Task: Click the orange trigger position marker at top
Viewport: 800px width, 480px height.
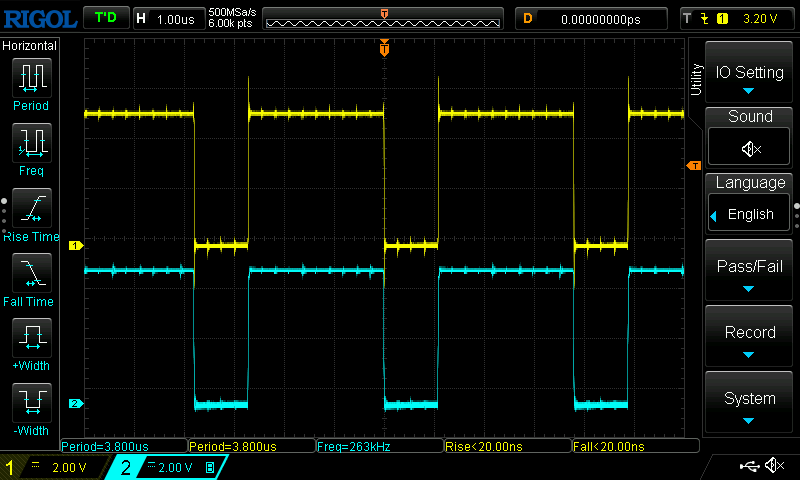Action: (x=384, y=49)
